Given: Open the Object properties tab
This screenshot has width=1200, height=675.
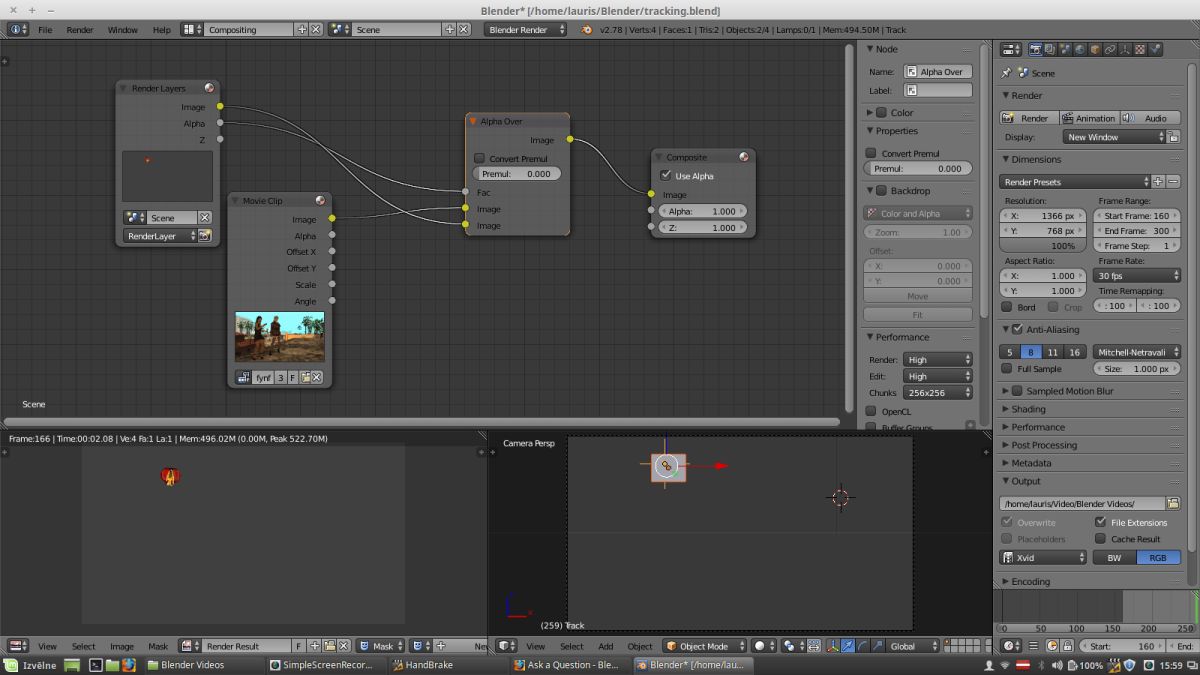Looking at the screenshot, I should [1095, 48].
